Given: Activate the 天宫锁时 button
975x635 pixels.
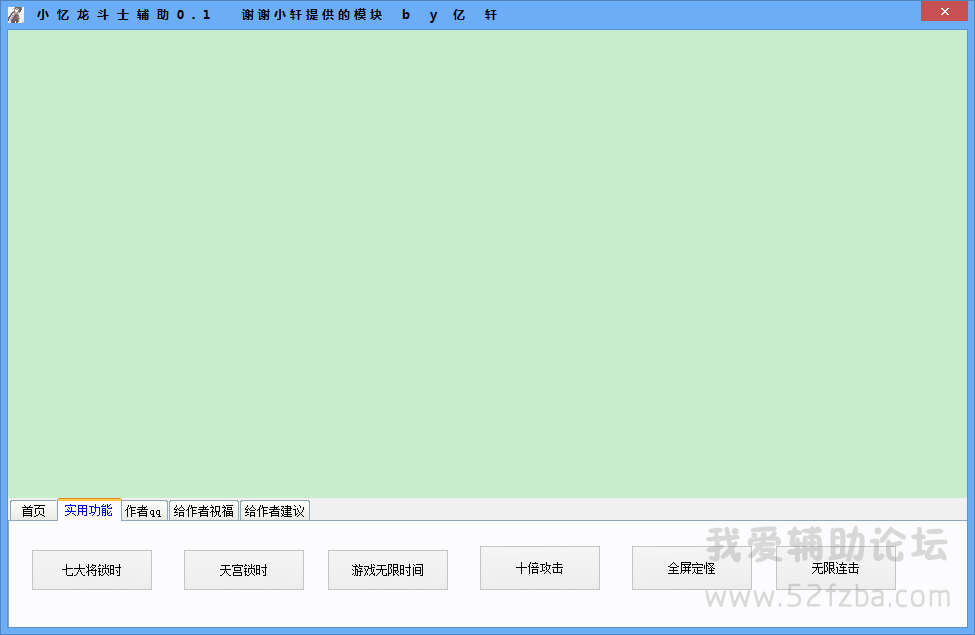Looking at the screenshot, I should click(244, 570).
